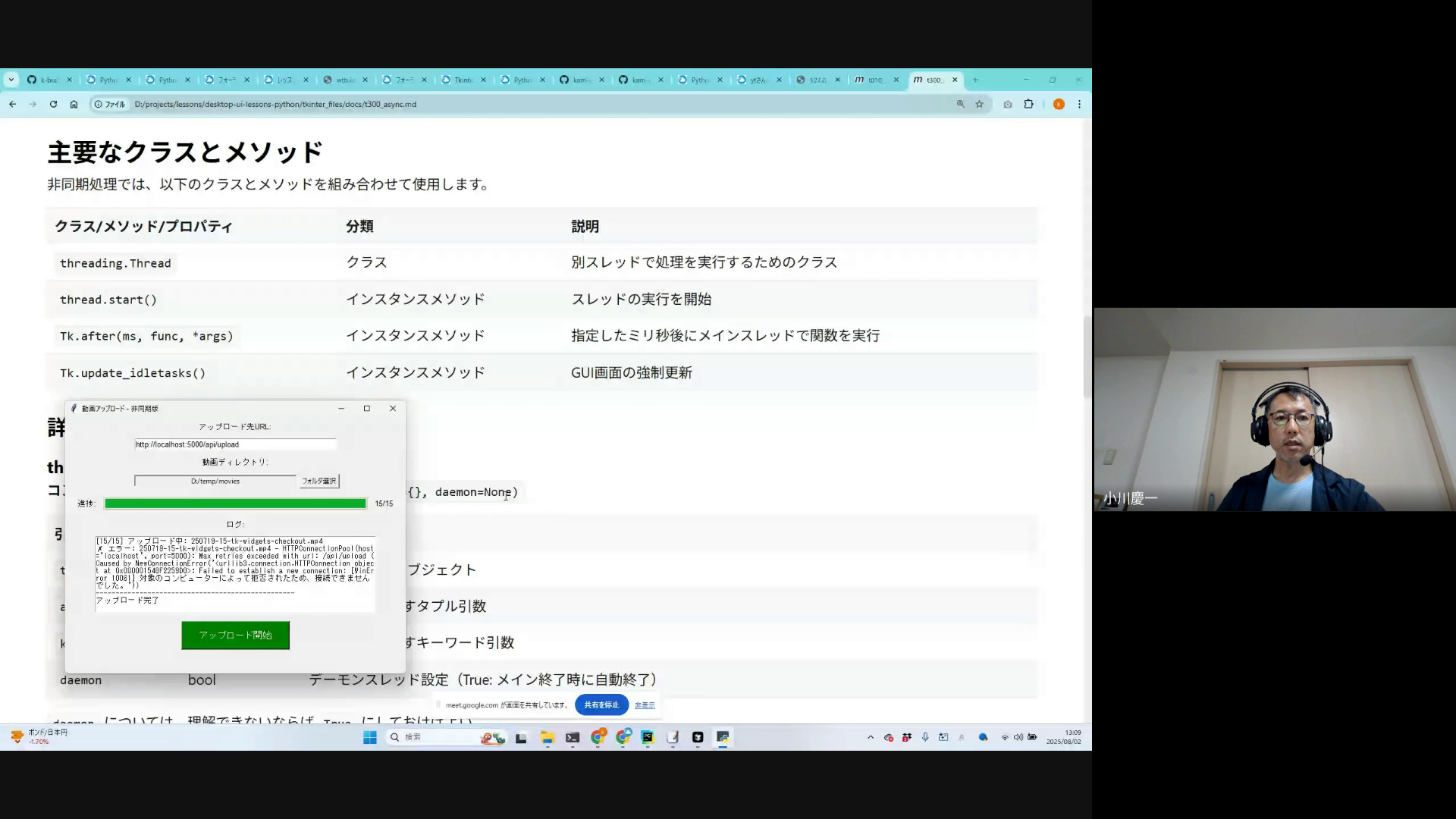This screenshot has height=819, width=1456.
Task: Reload the page with the browser refresh icon
Action: (x=53, y=105)
